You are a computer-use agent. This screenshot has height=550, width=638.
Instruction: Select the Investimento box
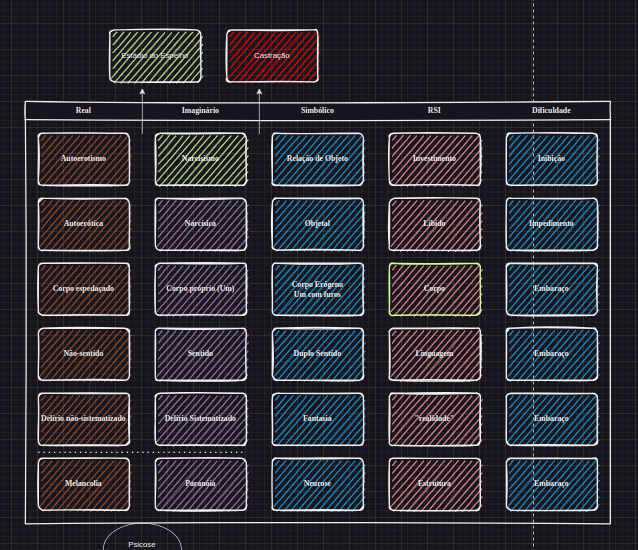tap(435, 159)
